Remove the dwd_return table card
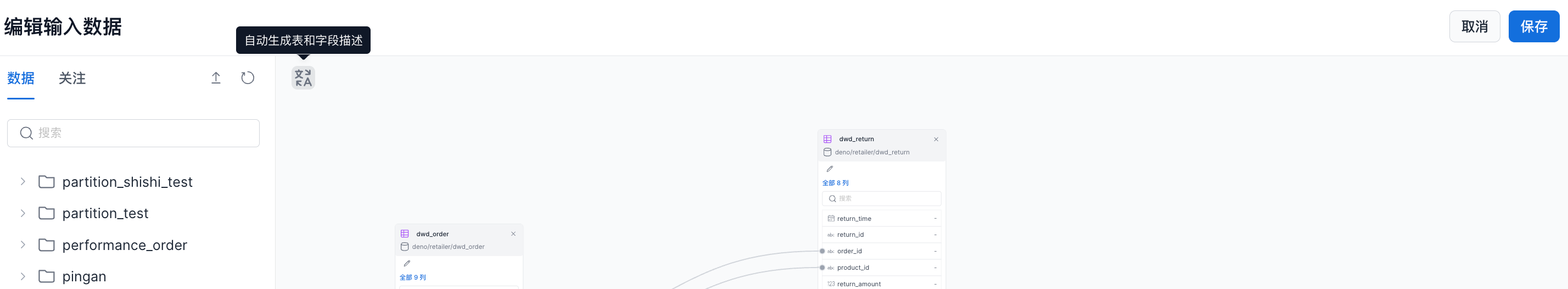 pos(936,140)
